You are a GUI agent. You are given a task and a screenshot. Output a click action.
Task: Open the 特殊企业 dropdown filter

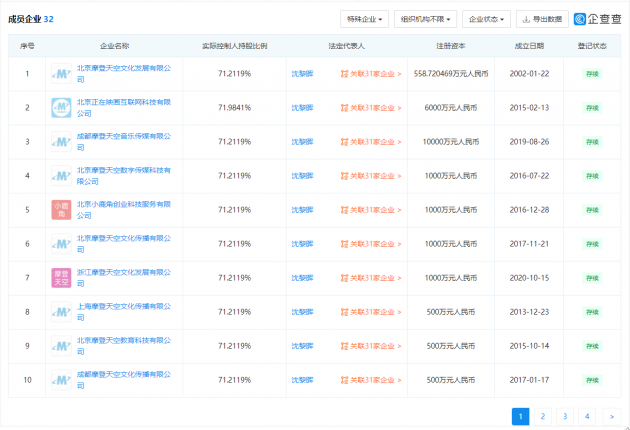point(364,19)
